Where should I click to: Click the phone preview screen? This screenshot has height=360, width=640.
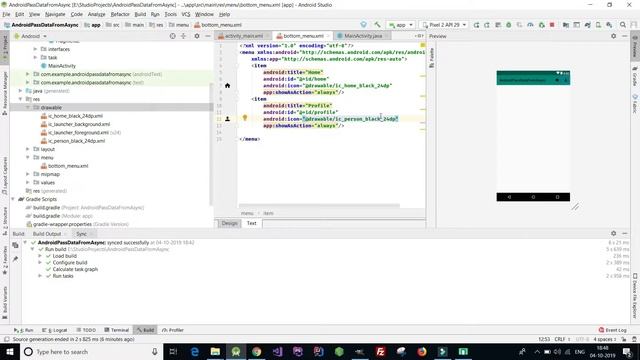pos(533,136)
